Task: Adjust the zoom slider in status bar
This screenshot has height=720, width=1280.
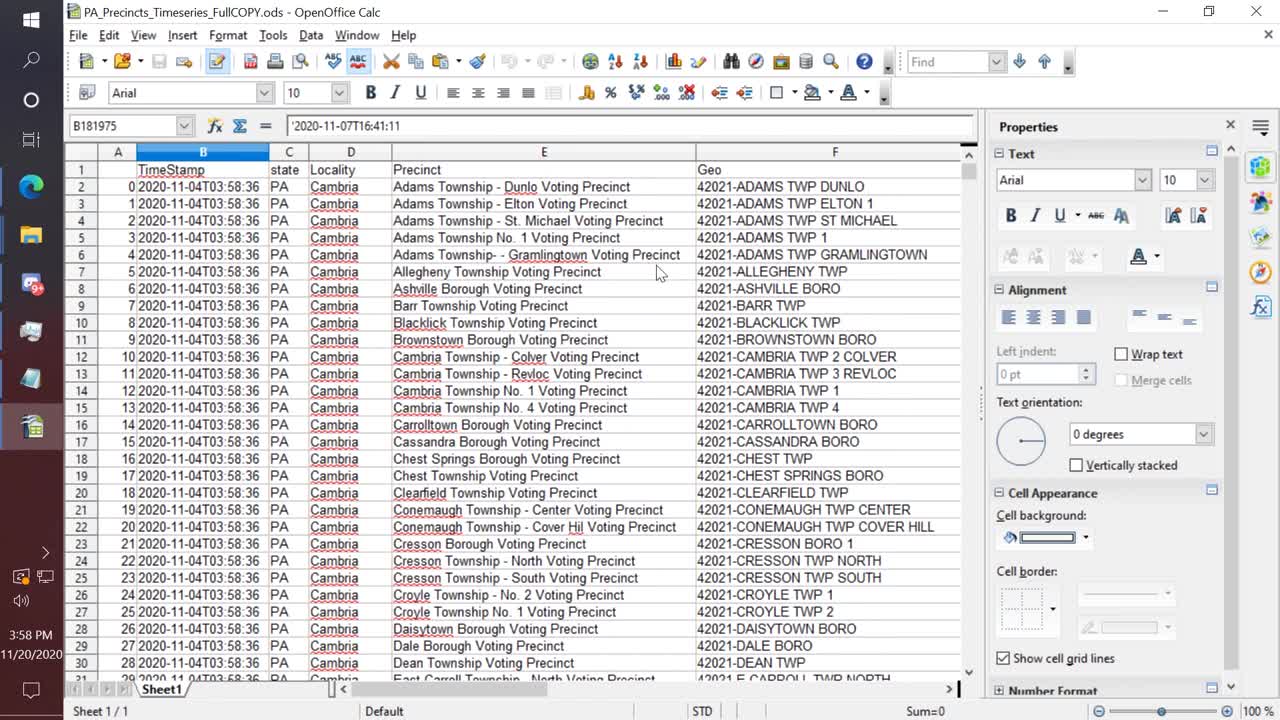Action: [1162, 711]
